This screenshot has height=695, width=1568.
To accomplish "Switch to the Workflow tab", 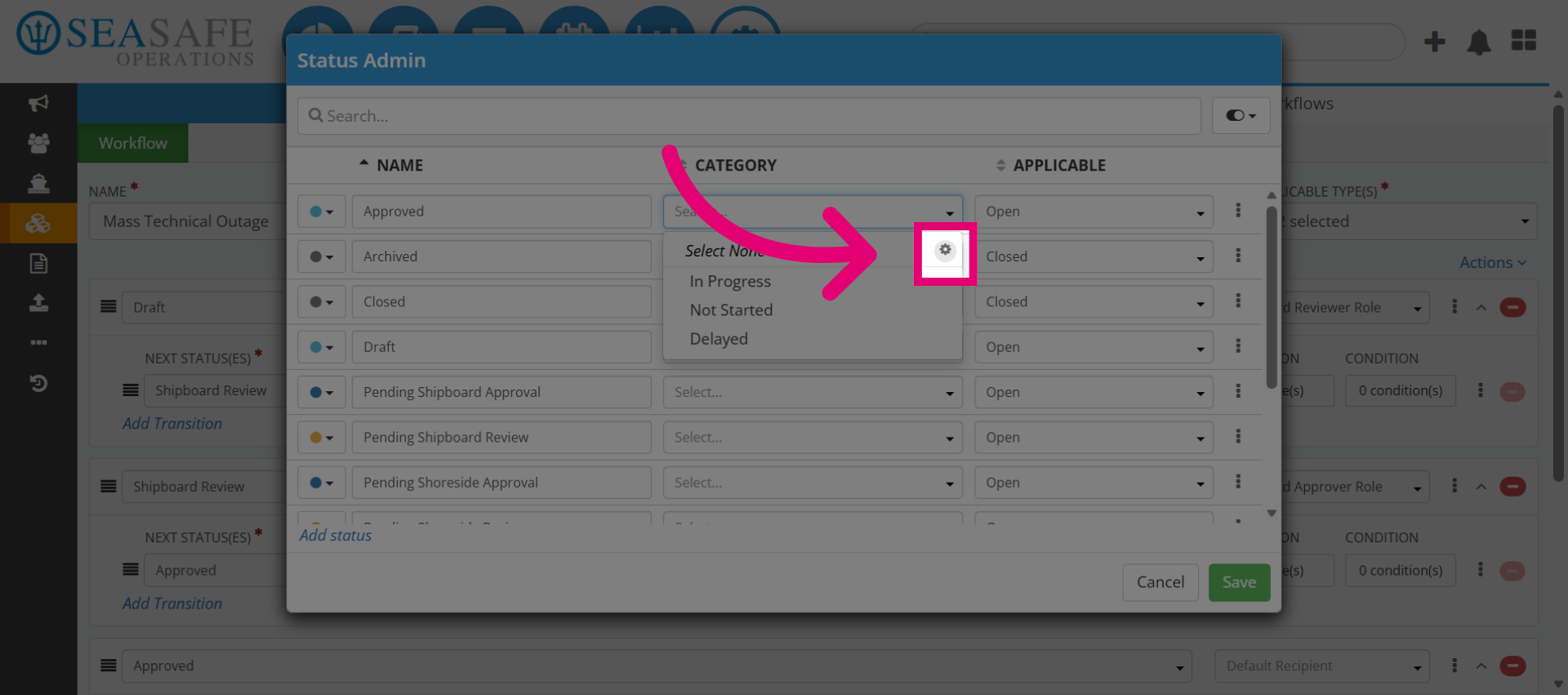I will click(133, 143).
